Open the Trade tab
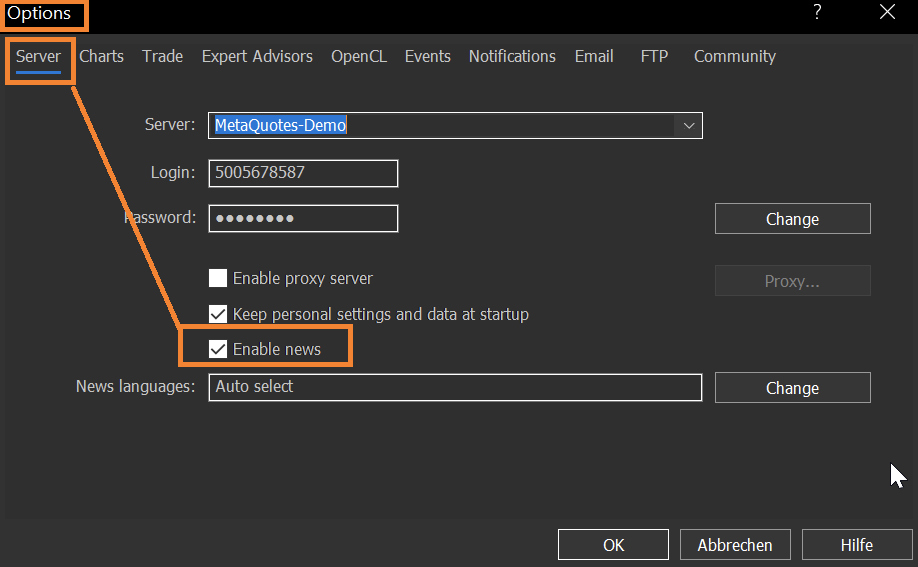This screenshot has width=918, height=567. click(162, 56)
